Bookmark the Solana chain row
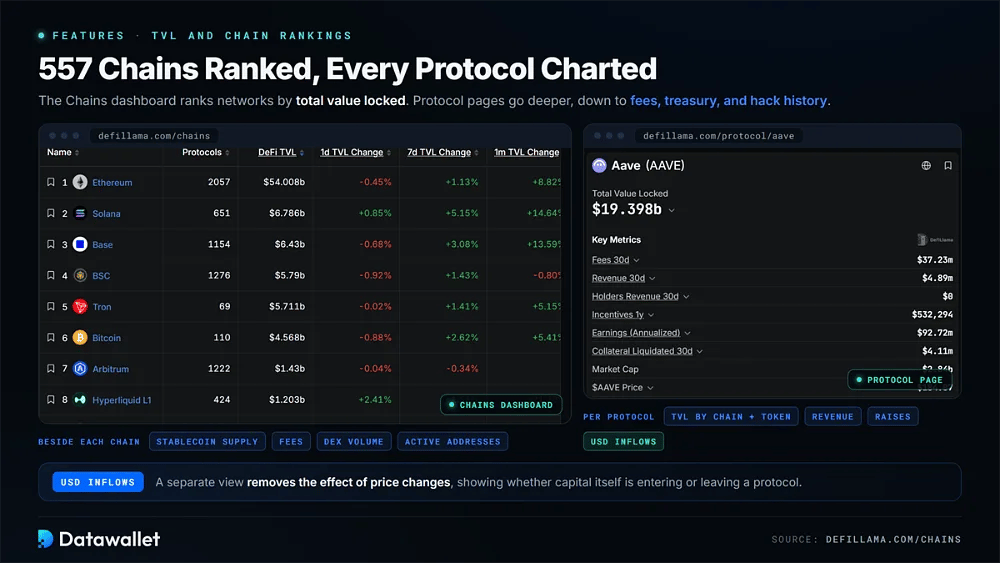This screenshot has height=563, width=1000. [x=50, y=214]
